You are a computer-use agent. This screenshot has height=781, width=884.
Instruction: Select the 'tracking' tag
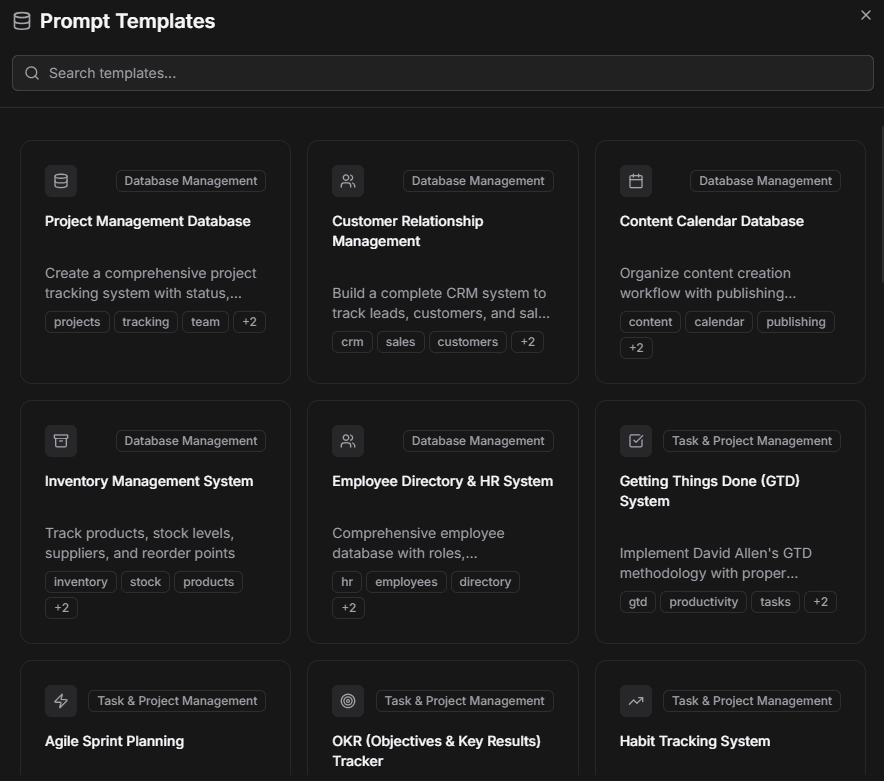click(145, 322)
